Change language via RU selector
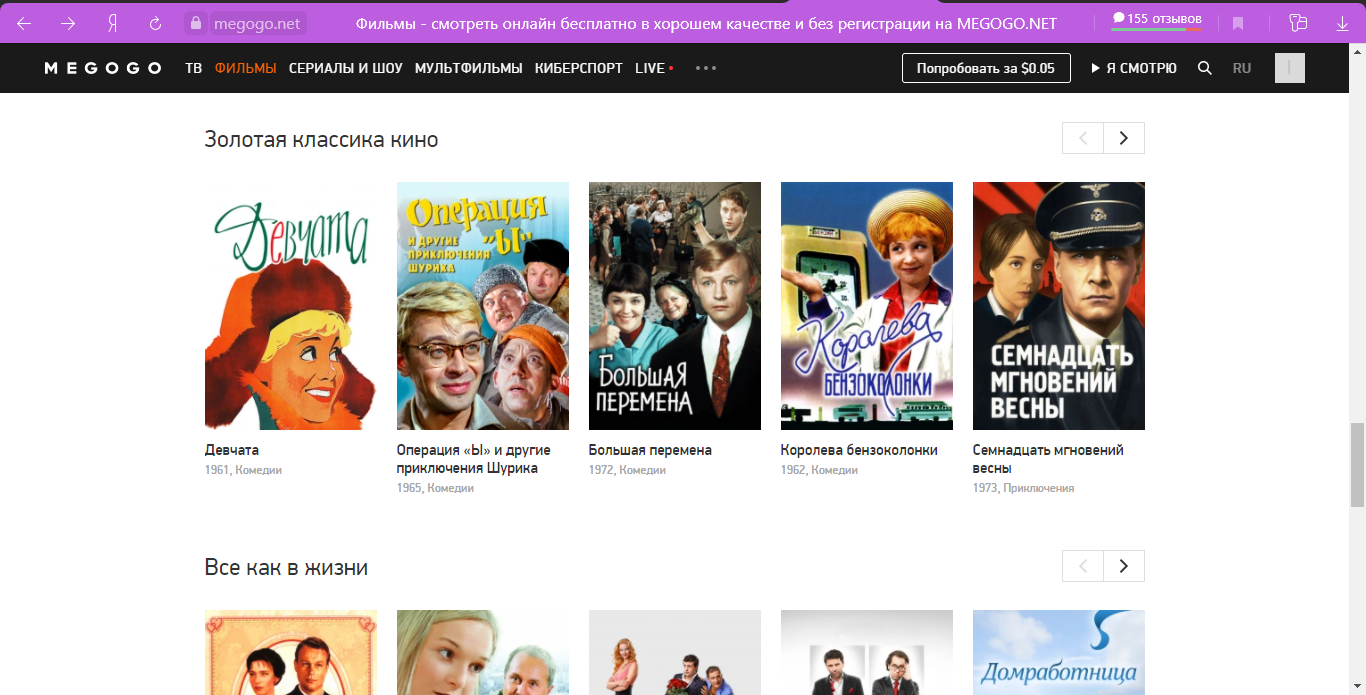Viewport: 1366px width, 695px height. tap(1242, 68)
